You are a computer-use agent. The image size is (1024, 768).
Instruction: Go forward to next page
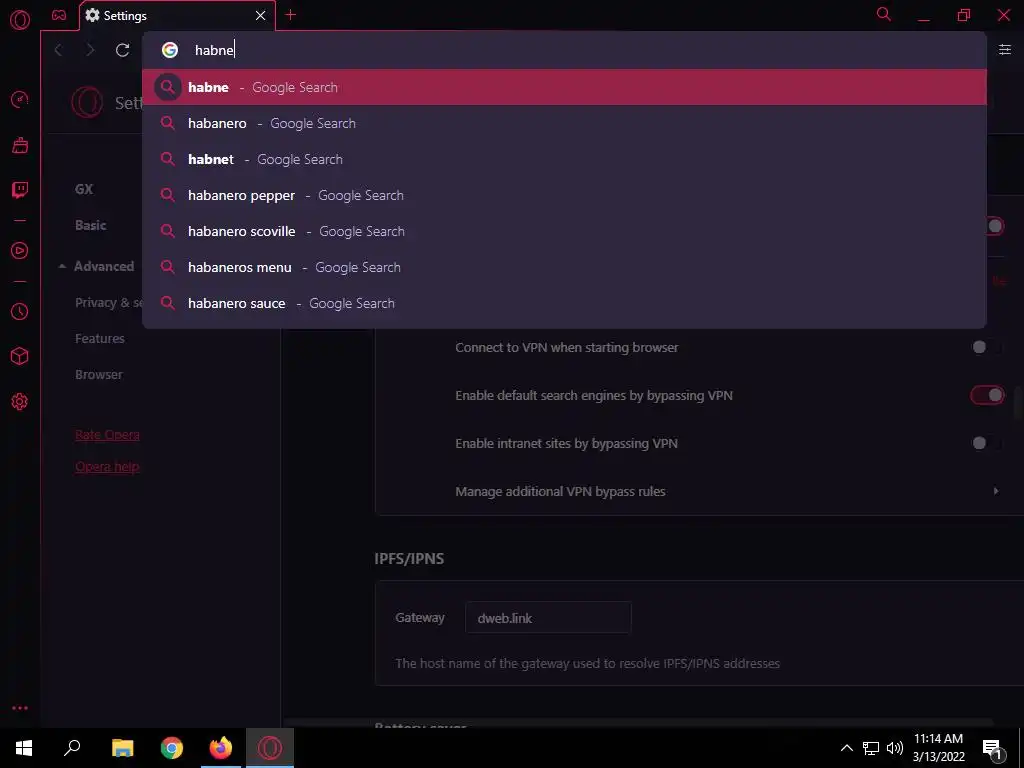[x=90, y=50]
